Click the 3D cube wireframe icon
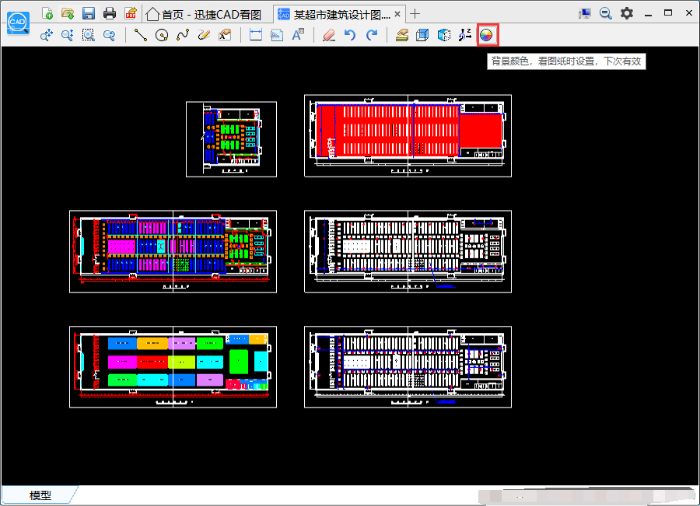The image size is (700, 506). [444, 35]
